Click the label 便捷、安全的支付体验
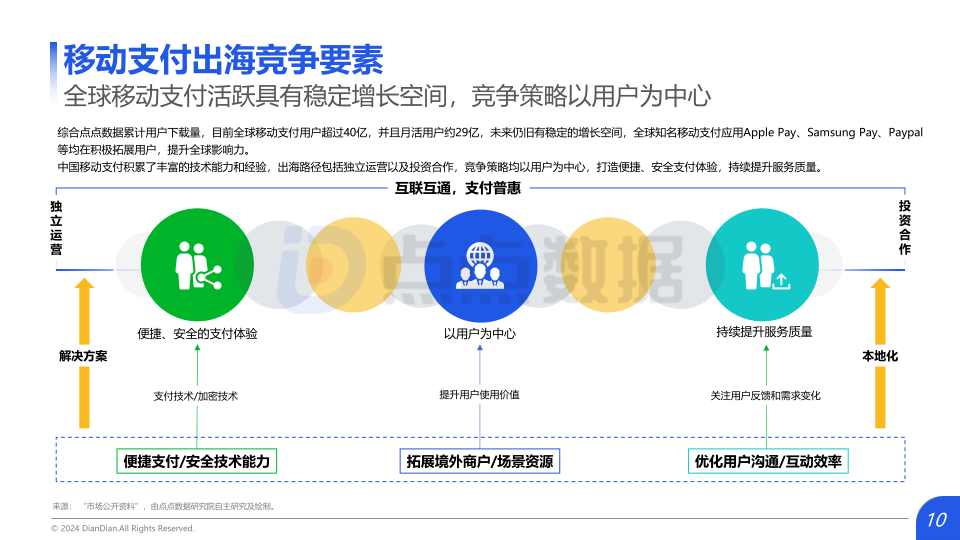The height and width of the screenshot is (540, 960). [x=197, y=334]
